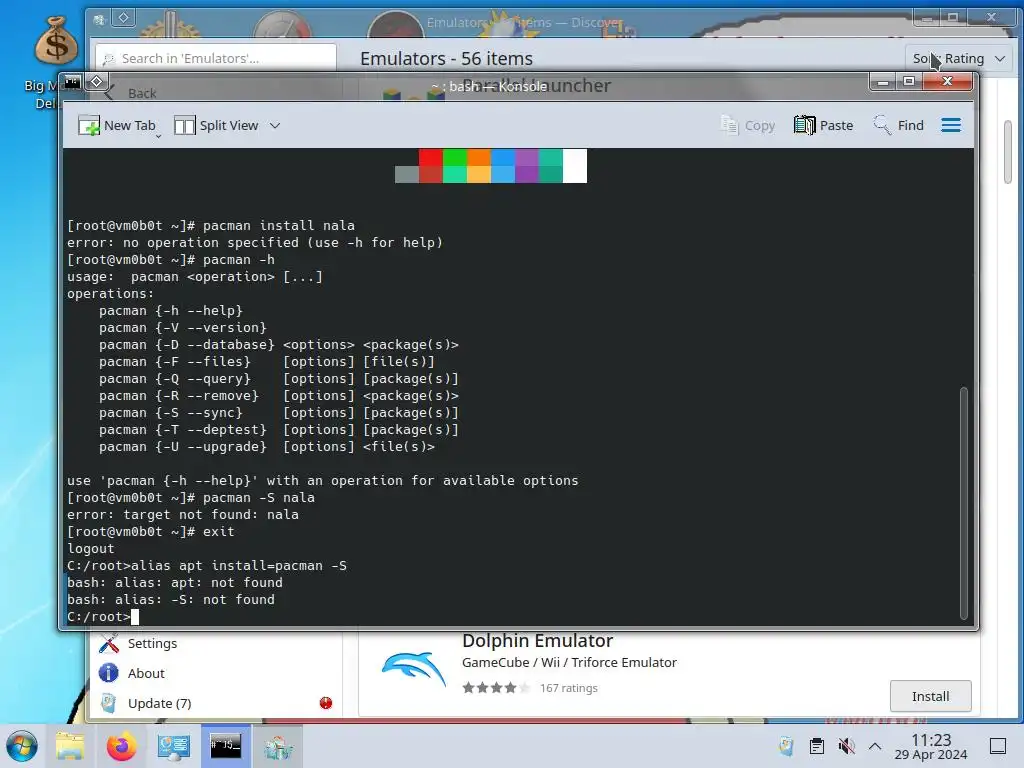Click 'Emulators - 56 items' heading

click(x=446, y=59)
